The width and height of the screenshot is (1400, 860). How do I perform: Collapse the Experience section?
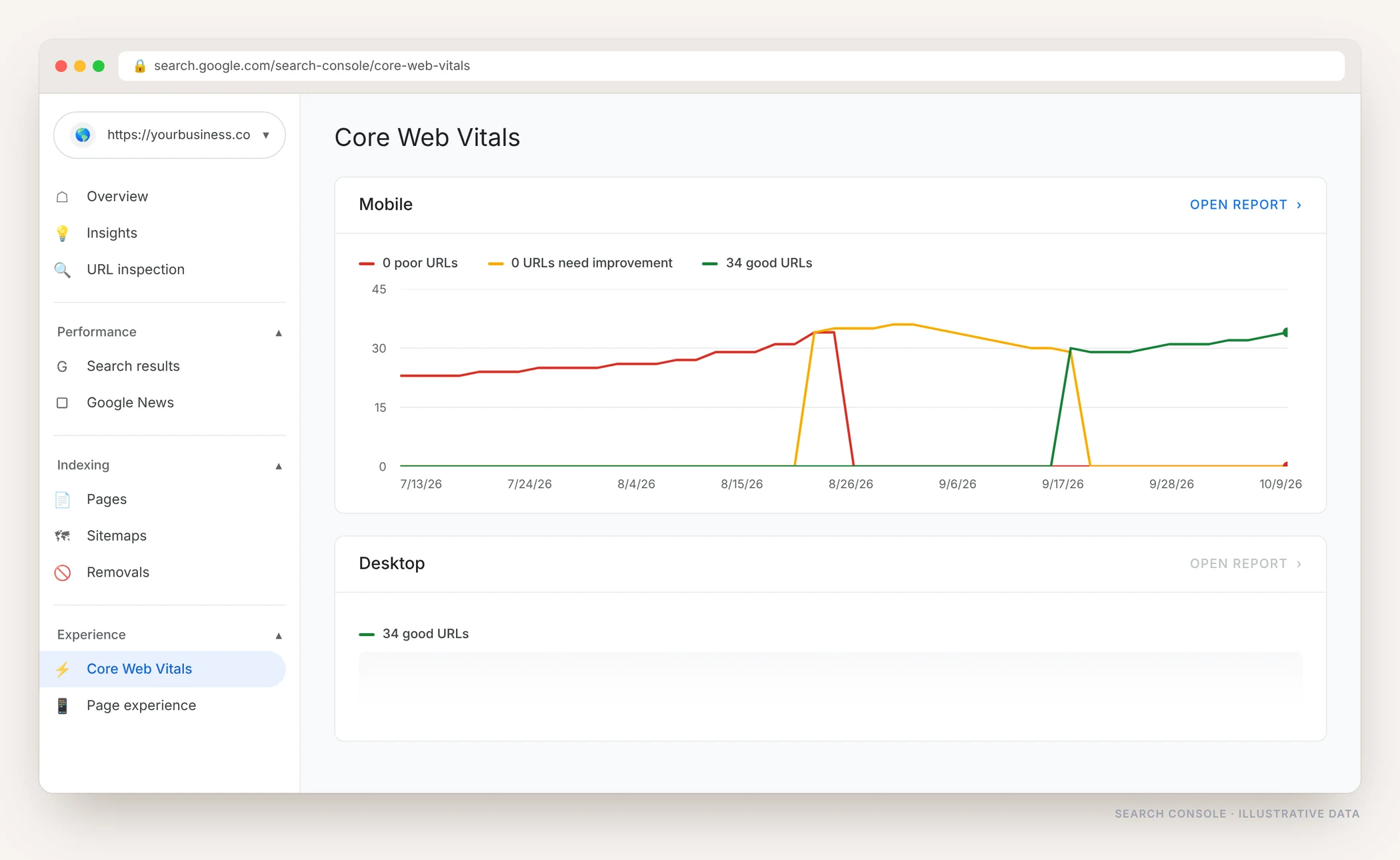(x=279, y=635)
